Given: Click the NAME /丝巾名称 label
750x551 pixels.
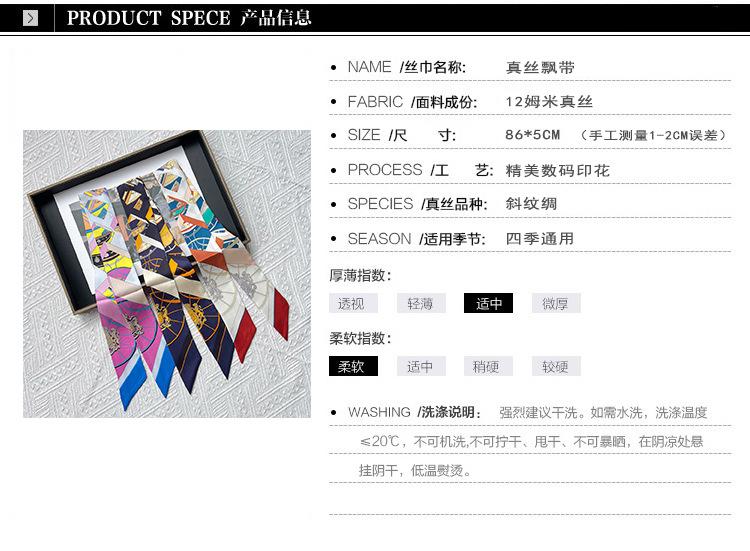Looking at the screenshot, I should click(x=407, y=67).
